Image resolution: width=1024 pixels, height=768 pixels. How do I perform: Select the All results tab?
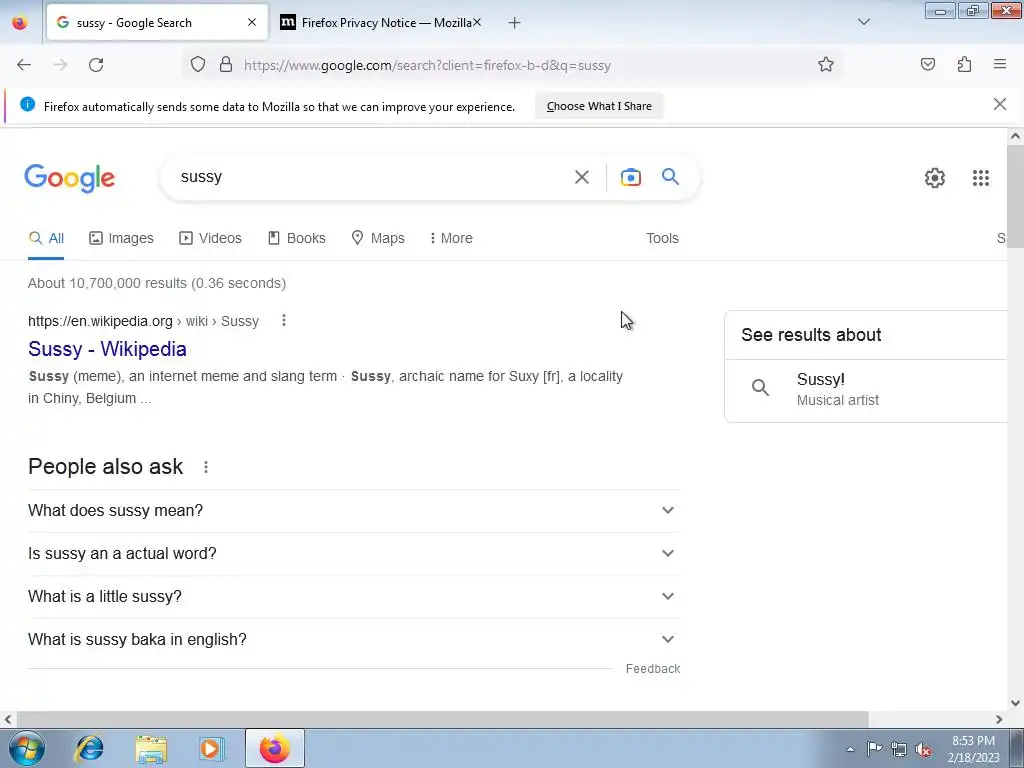point(46,238)
